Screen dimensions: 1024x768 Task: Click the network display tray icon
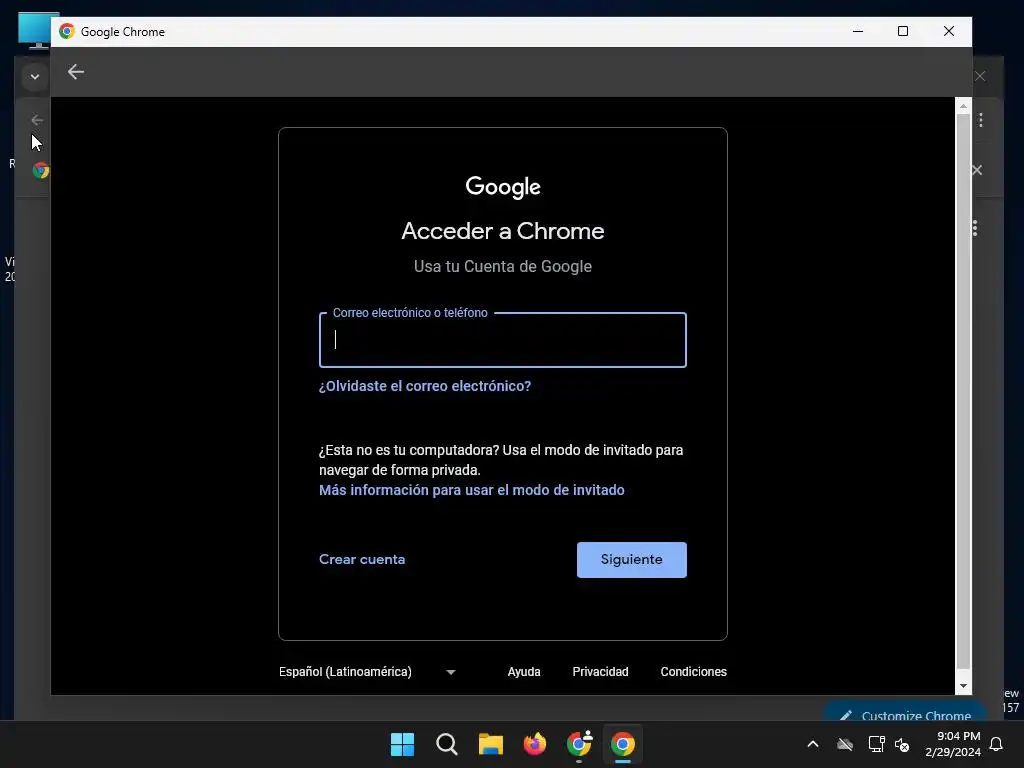(x=876, y=744)
